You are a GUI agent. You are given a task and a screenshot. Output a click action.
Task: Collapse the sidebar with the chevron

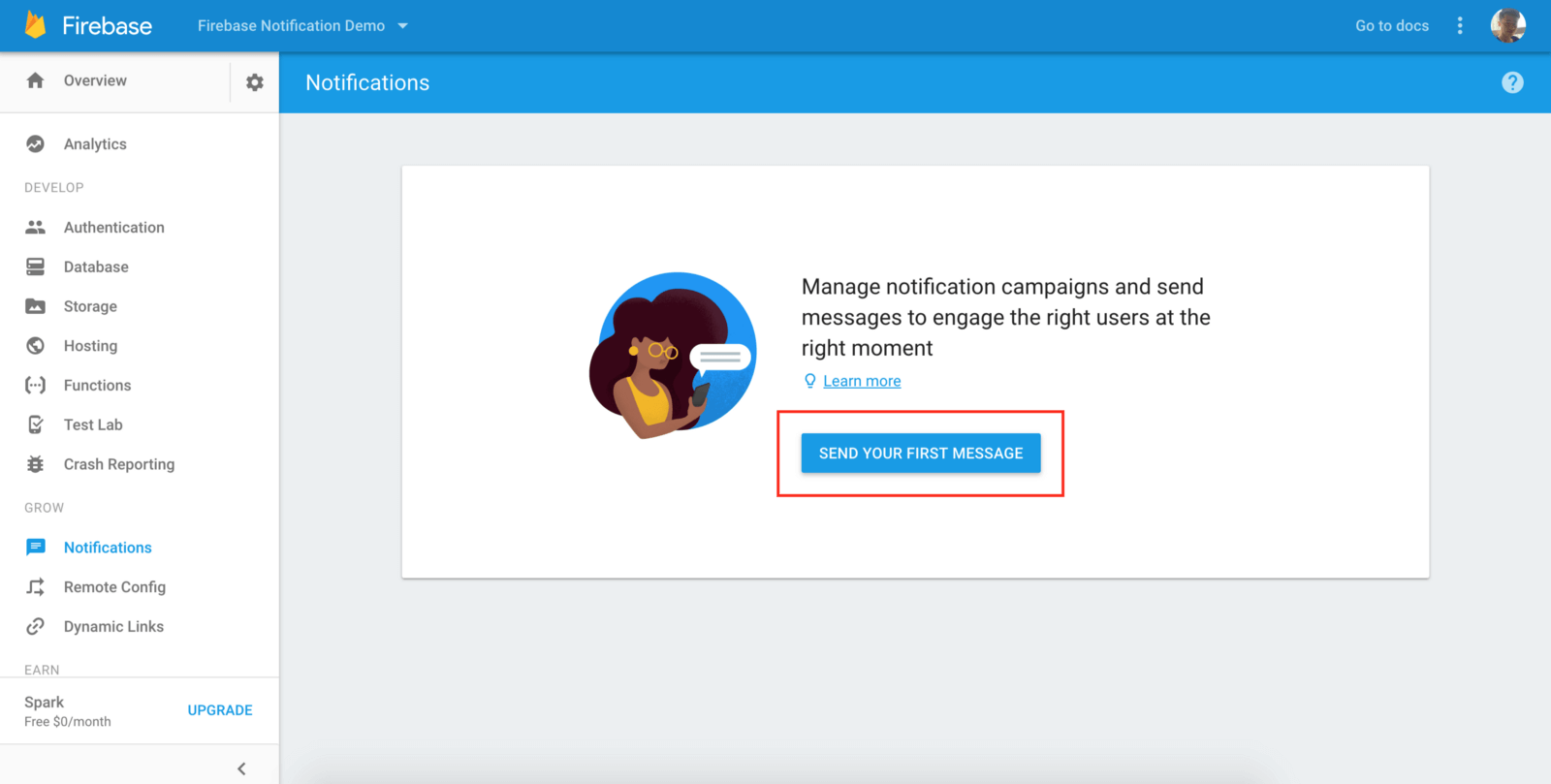(x=241, y=768)
